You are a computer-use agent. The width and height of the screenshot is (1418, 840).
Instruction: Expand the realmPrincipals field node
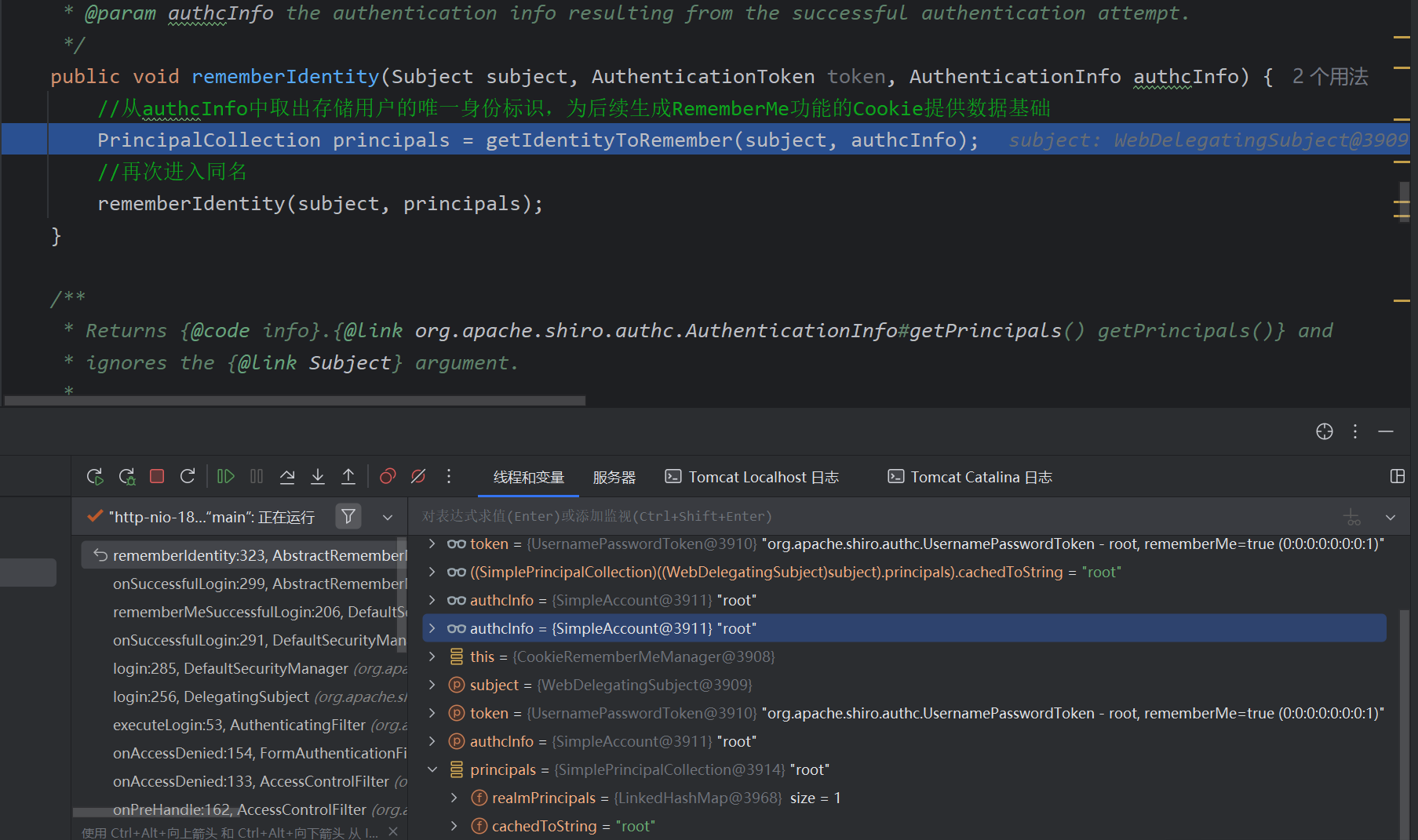click(x=454, y=798)
